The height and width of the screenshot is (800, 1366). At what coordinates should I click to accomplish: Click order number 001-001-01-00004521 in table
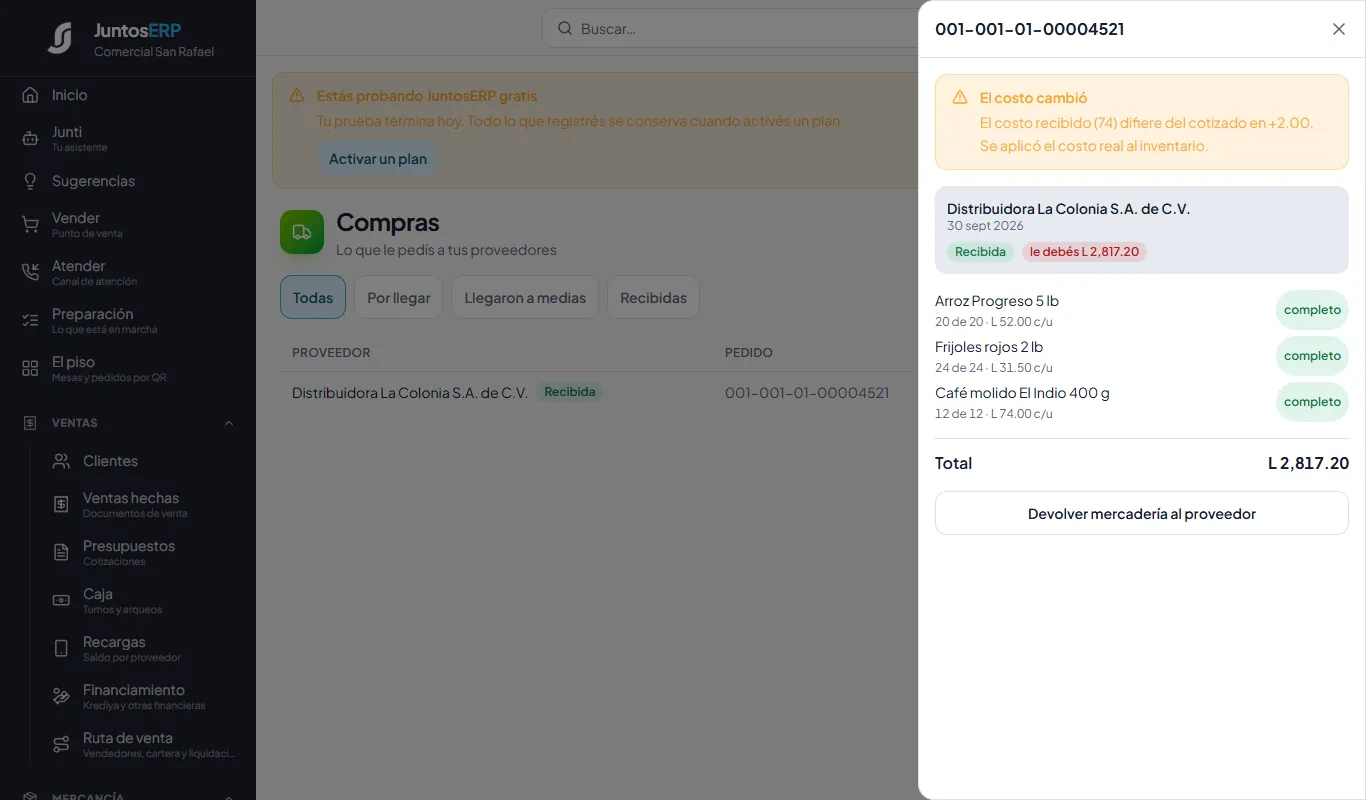click(807, 393)
